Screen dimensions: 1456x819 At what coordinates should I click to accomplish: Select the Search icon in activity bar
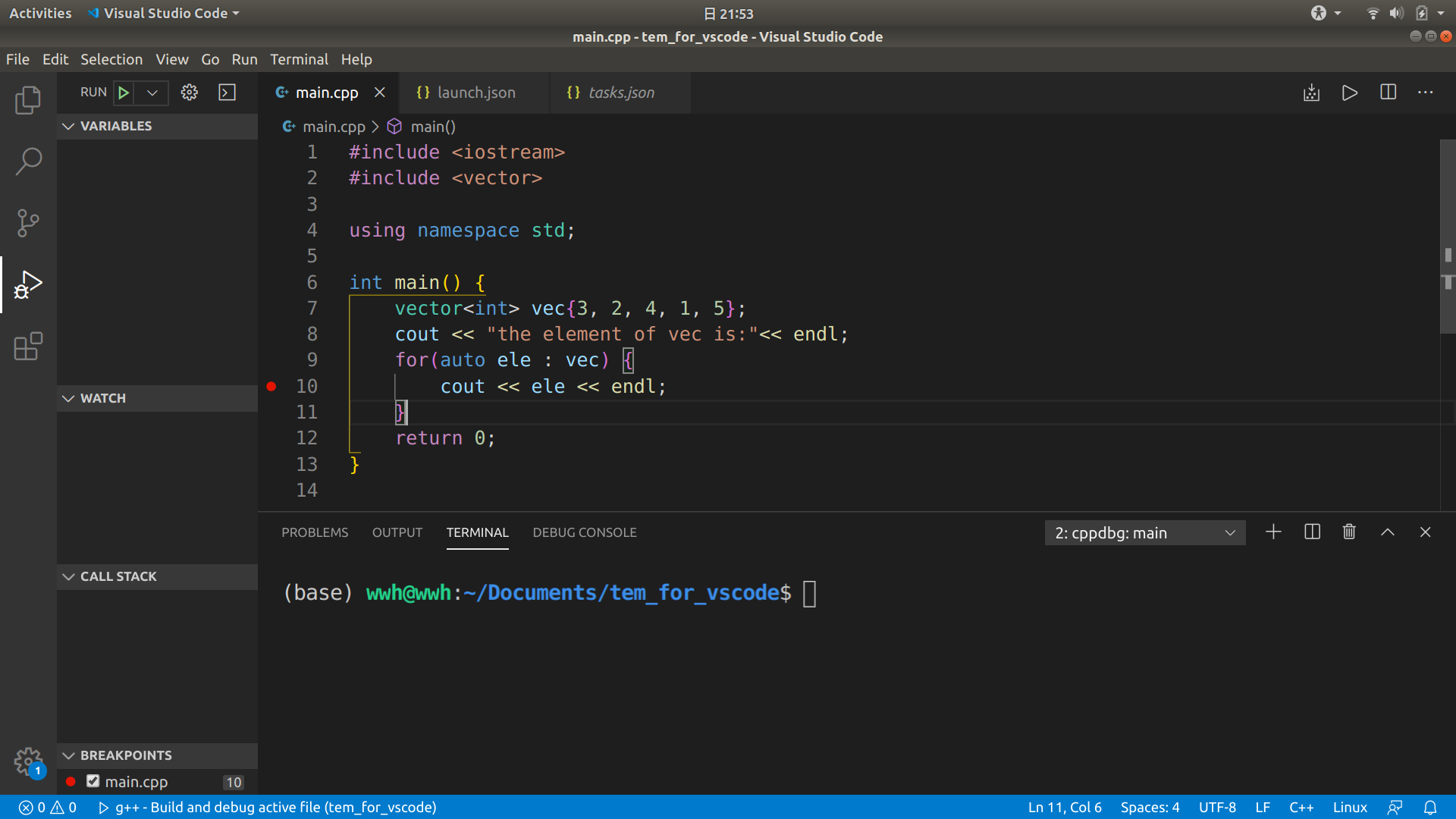click(28, 162)
